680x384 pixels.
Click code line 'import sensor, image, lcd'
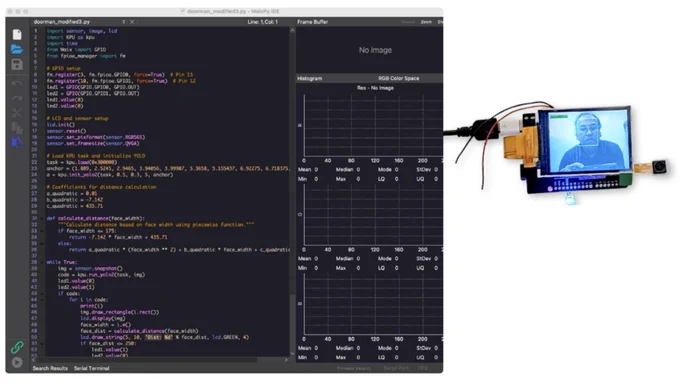coord(82,31)
